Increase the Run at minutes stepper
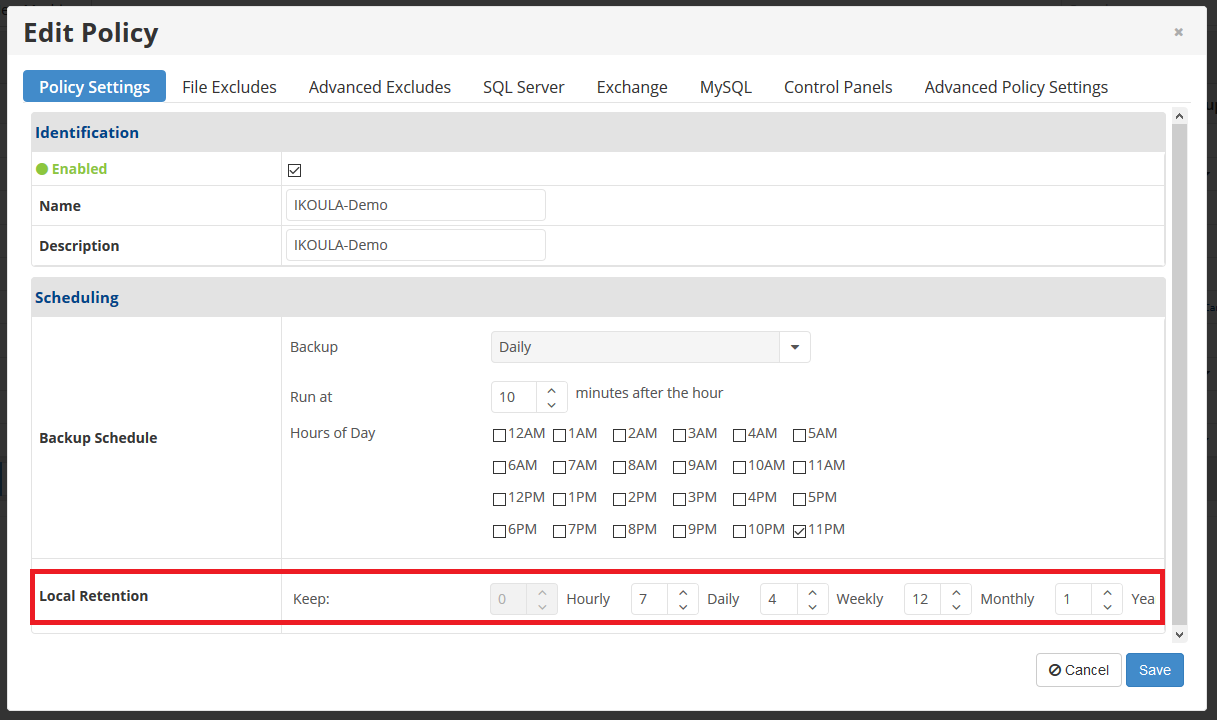The width and height of the screenshot is (1217, 720). click(551, 390)
